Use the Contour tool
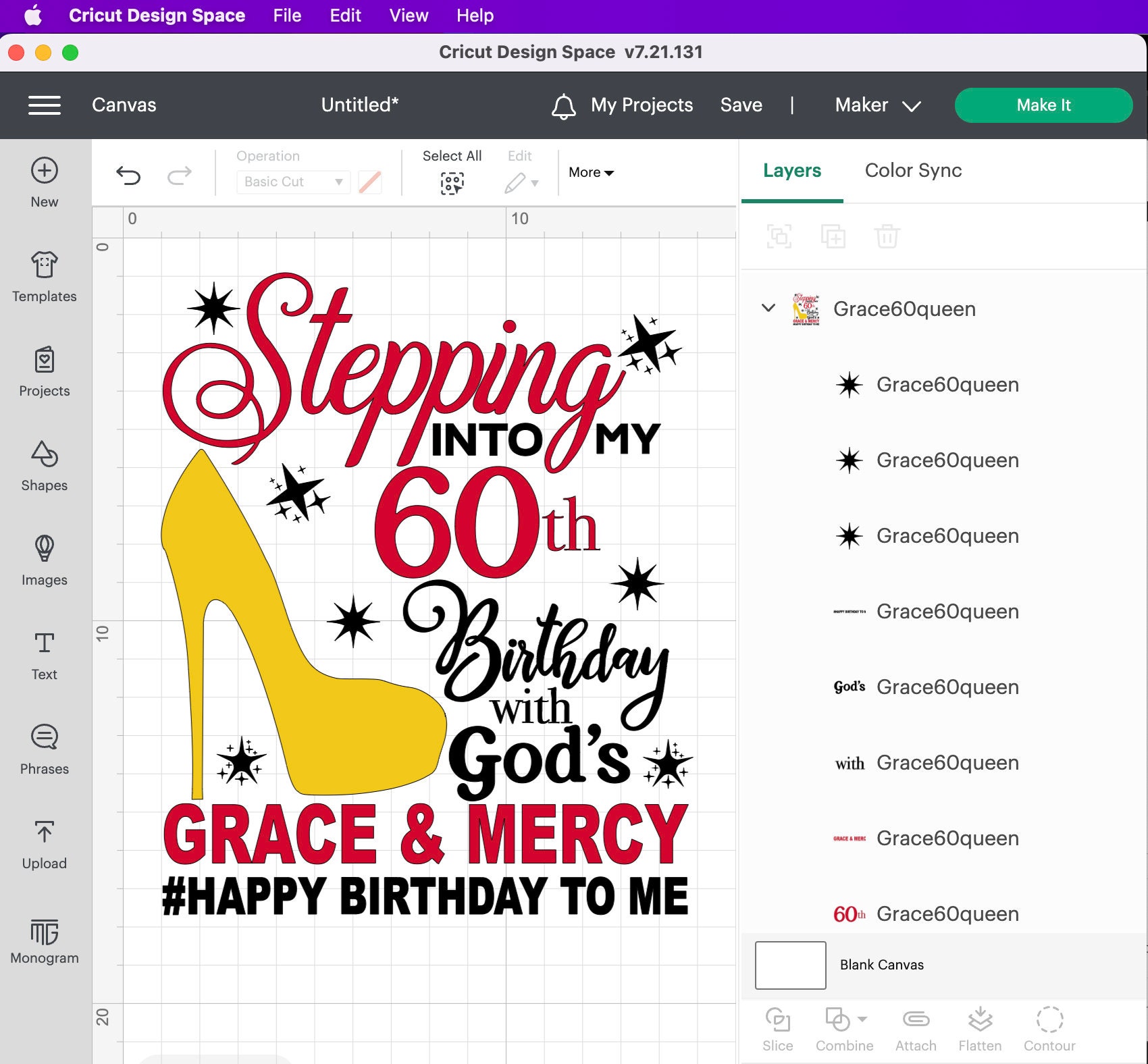The height and width of the screenshot is (1064, 1148). click(x=1049, y=1026)
